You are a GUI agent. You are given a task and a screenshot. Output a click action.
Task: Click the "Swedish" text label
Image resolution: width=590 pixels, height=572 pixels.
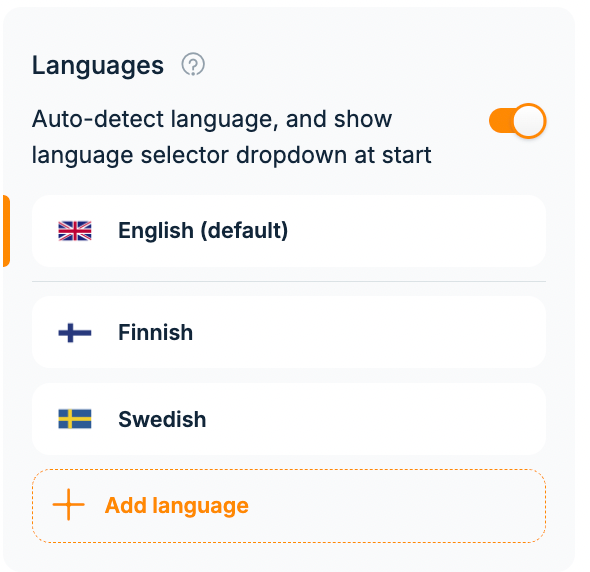click(162, 419)
